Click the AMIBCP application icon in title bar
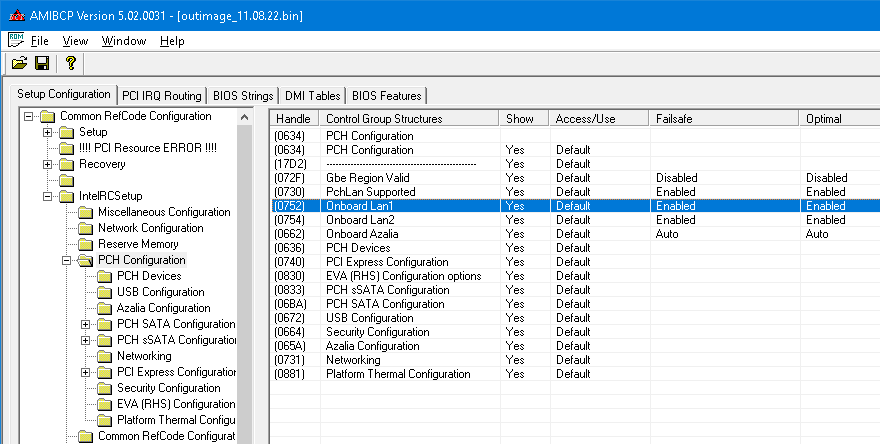The image size is (880, 444). 15,16
